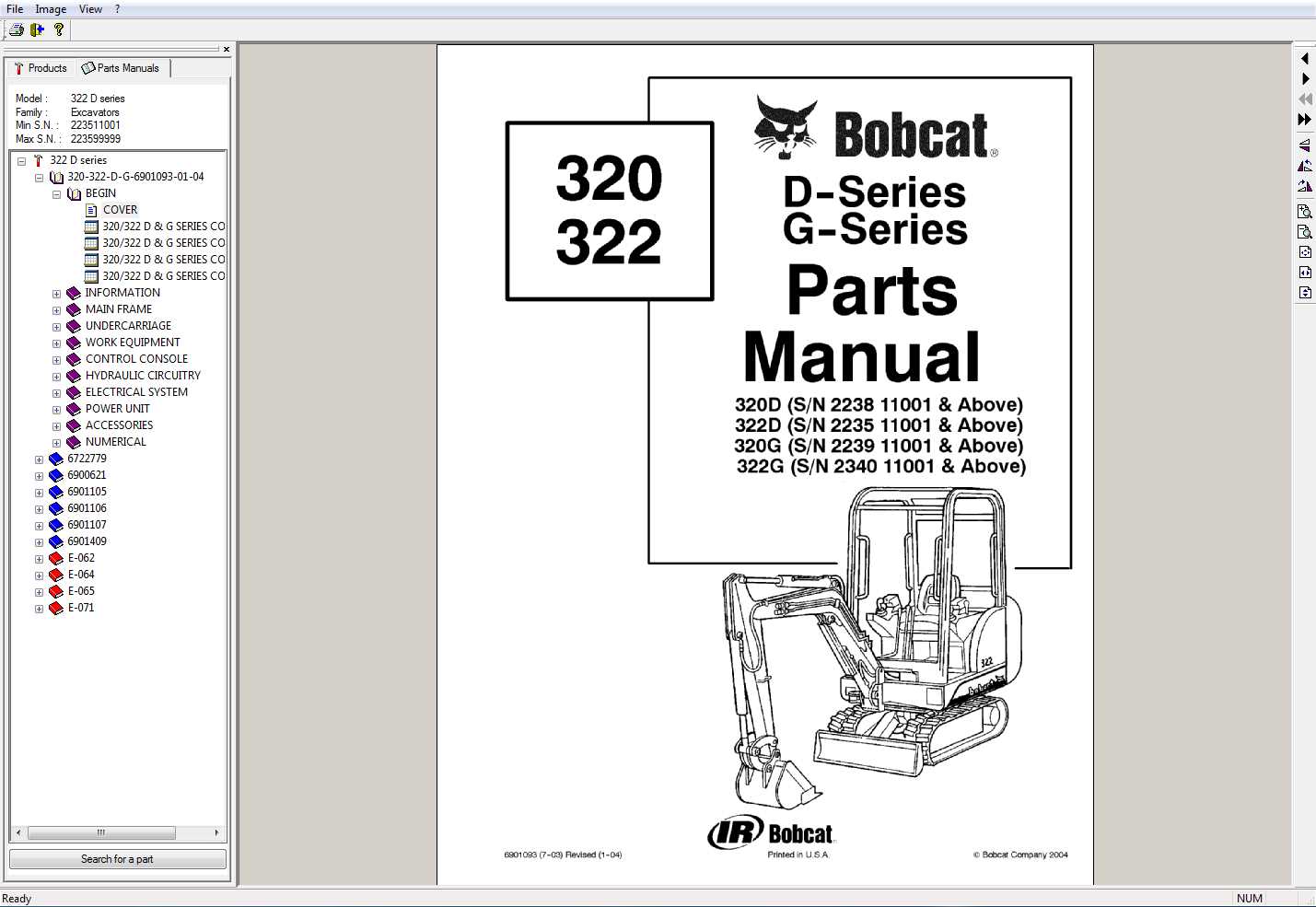
Task: Click the red book icon beside E-065
Action: coord(56,591)
